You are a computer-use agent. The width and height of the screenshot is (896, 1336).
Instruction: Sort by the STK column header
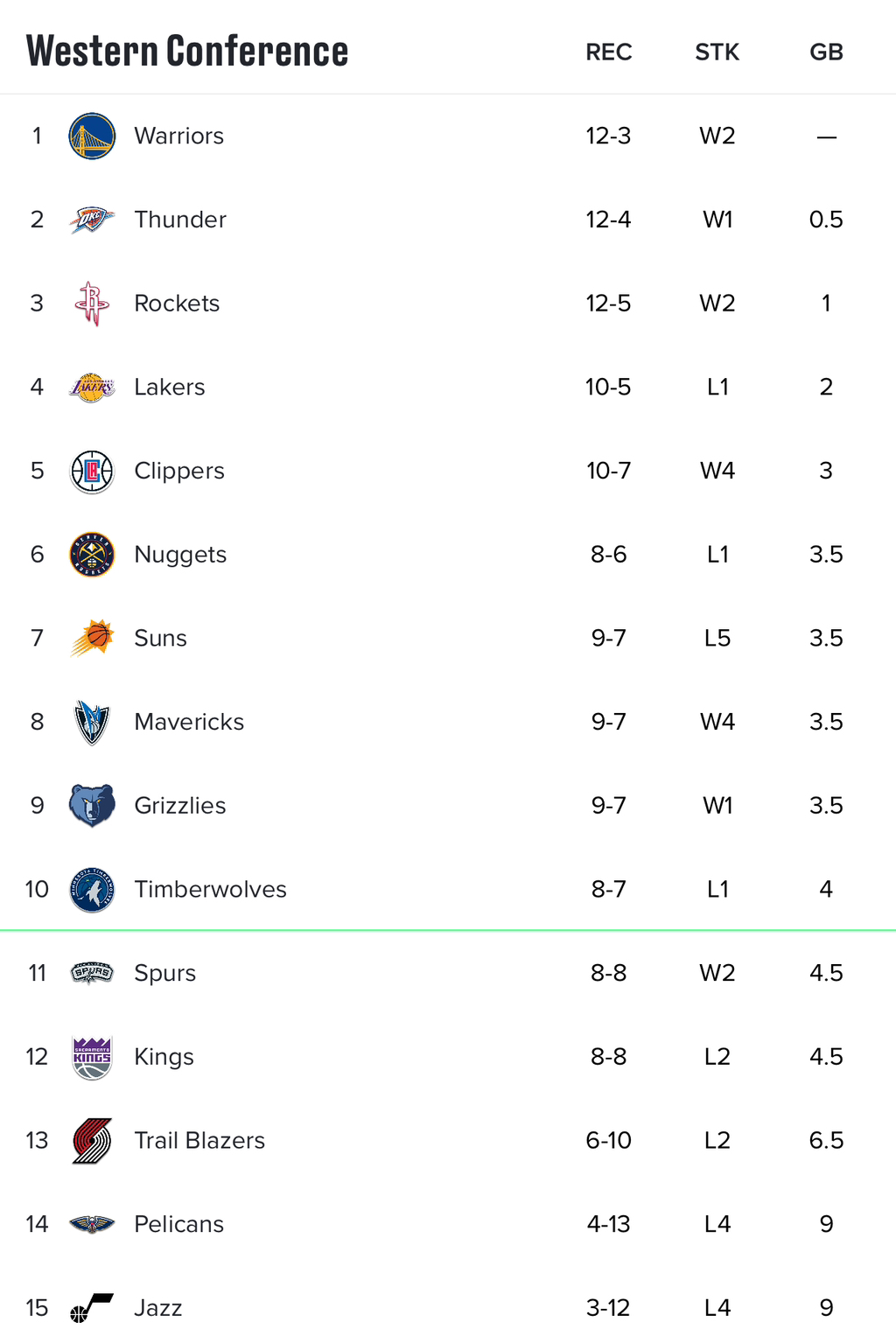coord(717,52)
